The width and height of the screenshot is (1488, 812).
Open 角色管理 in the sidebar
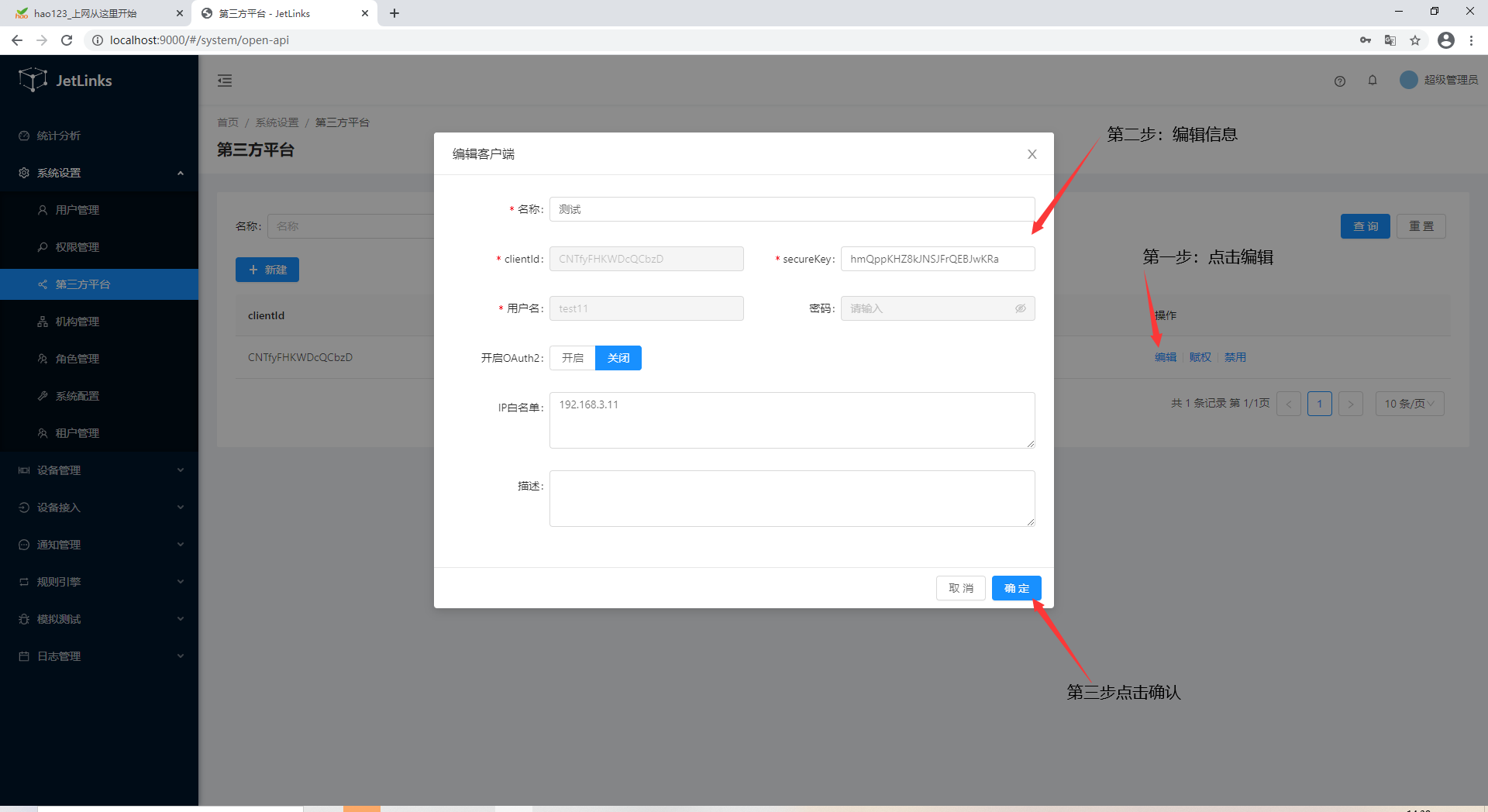click(99, 359)
